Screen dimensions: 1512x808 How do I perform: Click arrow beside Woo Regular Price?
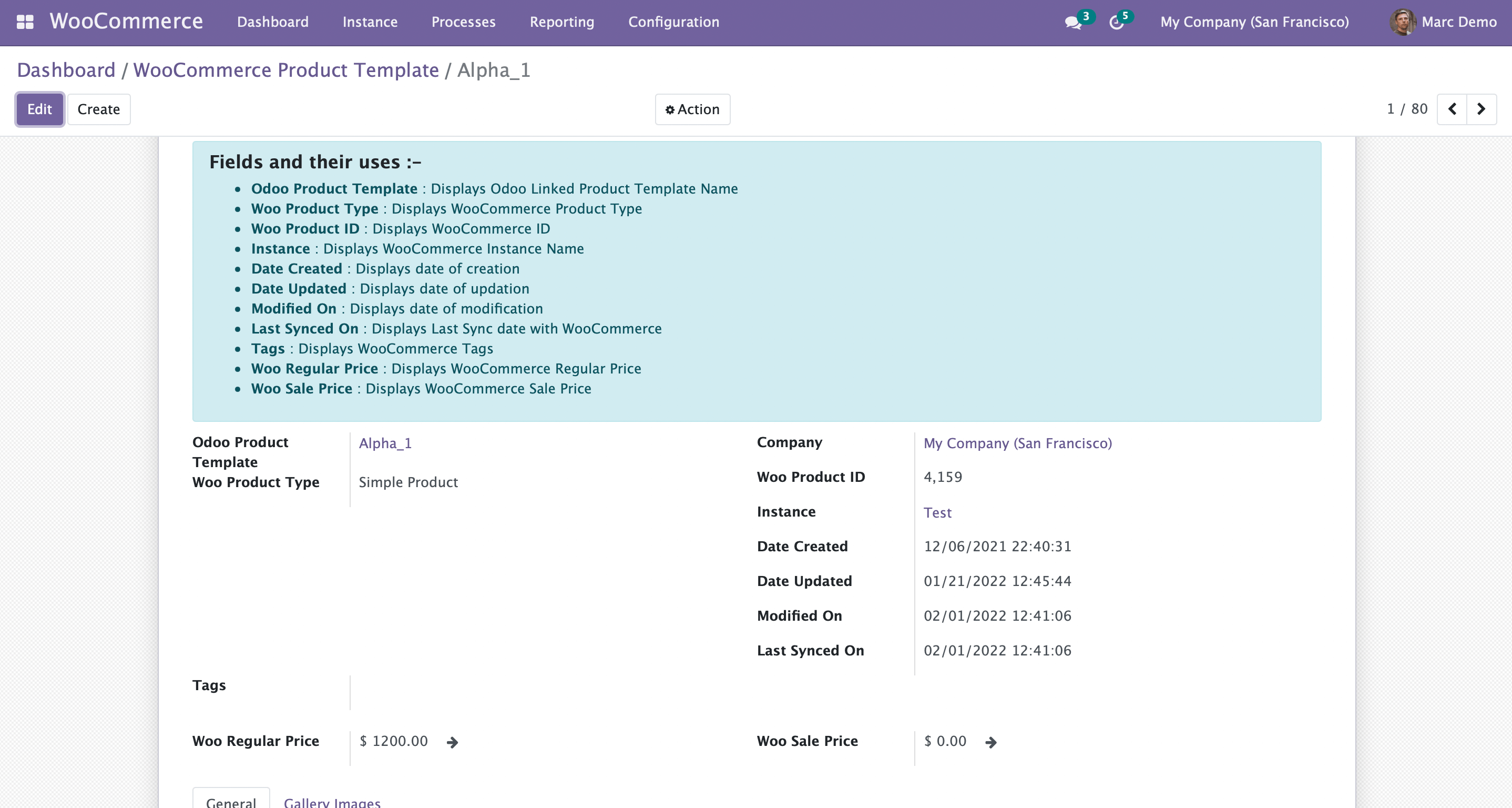452,742
